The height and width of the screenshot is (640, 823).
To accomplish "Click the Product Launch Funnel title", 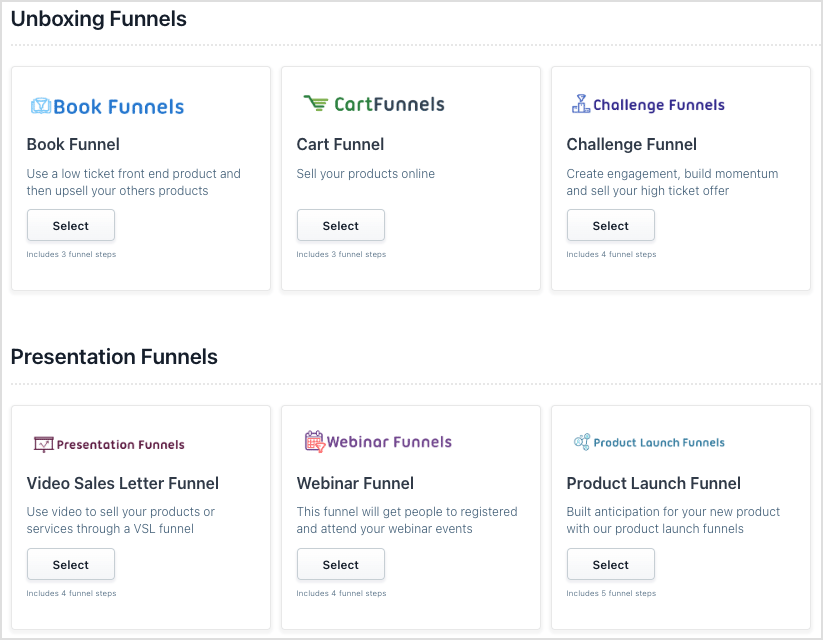I will 653,483.
